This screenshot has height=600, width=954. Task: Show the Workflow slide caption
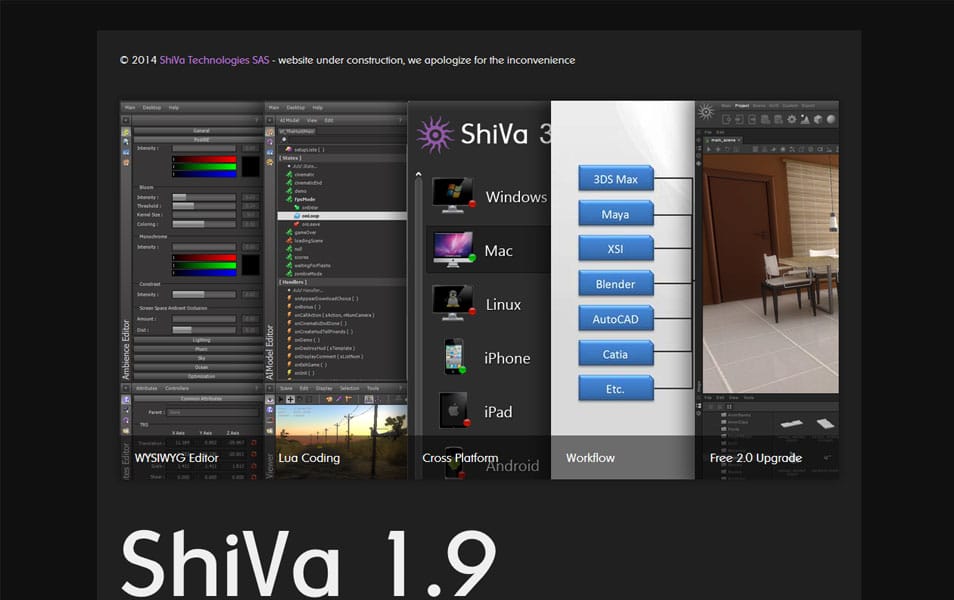click(x=590, y=458)
